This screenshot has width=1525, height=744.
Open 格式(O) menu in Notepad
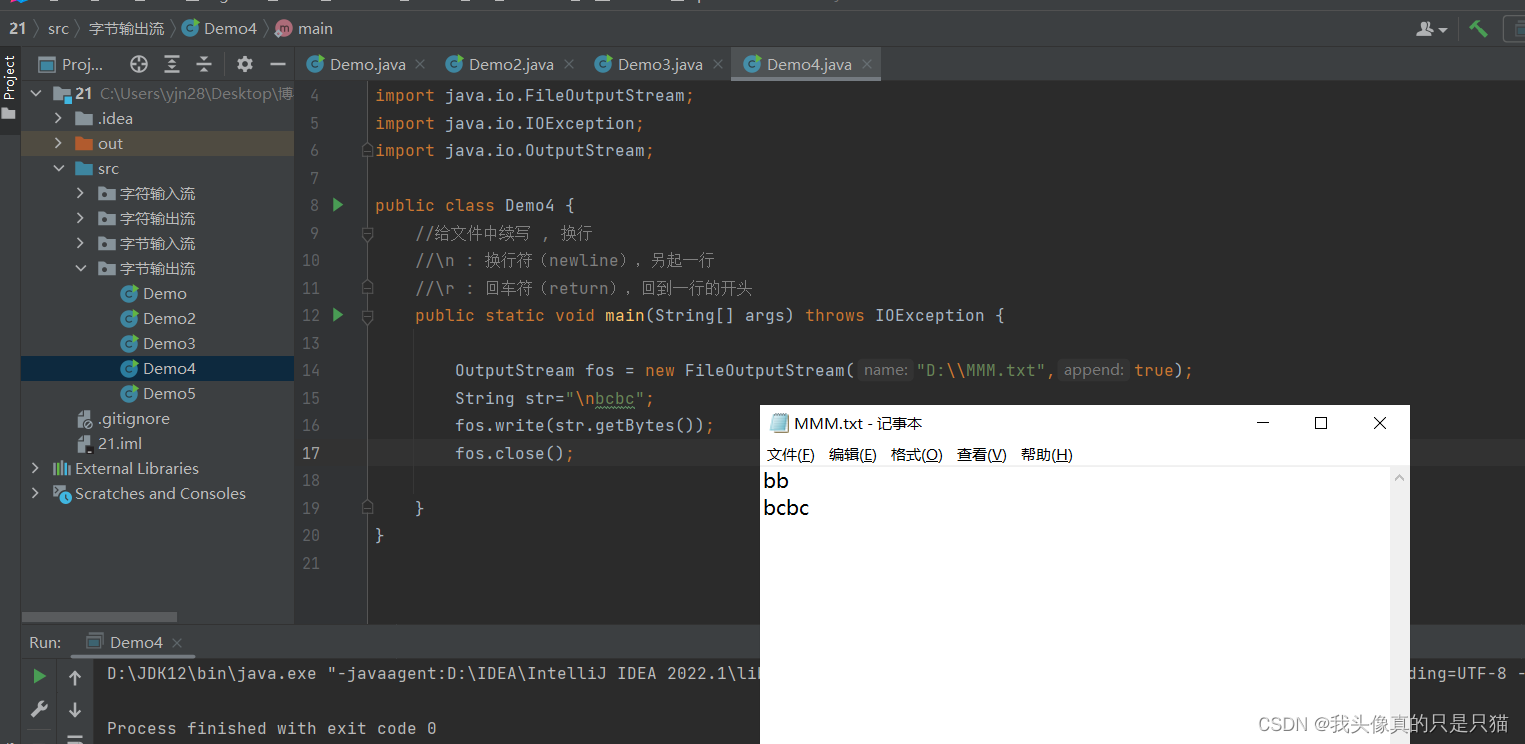click(x=916, y=455)
